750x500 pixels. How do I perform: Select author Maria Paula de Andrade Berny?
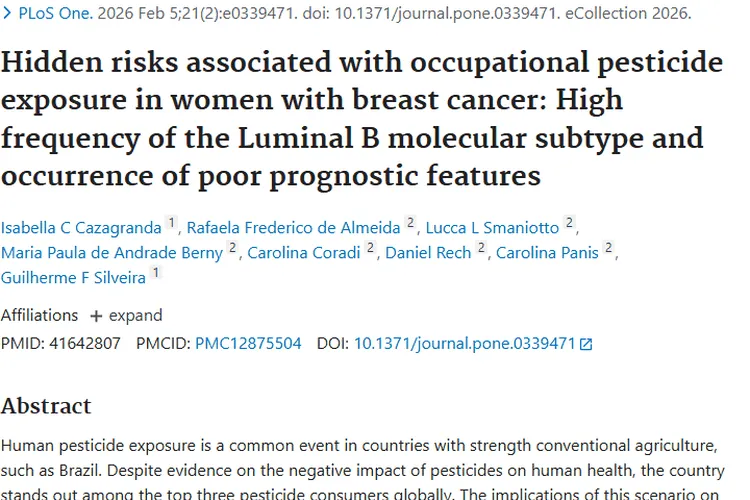pyautogui.click(x=112, y=252)
